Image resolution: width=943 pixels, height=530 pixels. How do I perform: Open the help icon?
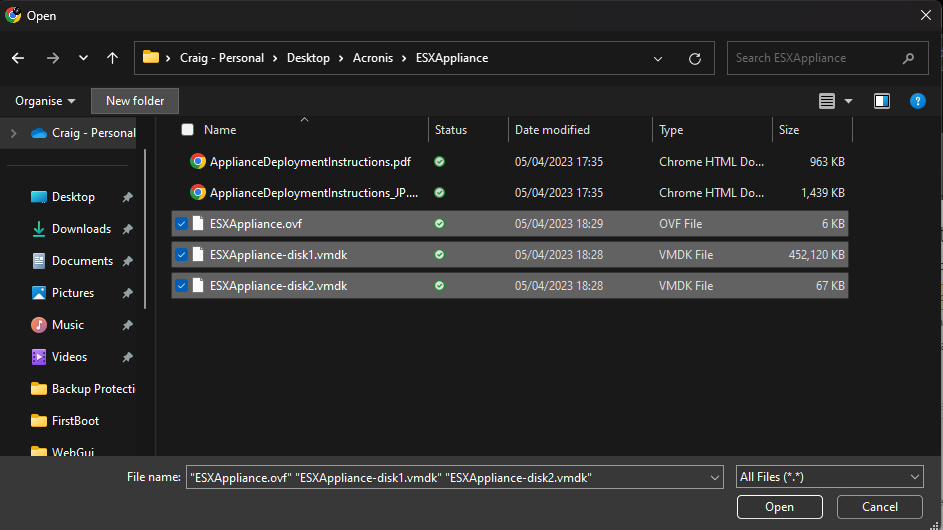[x=918, y=101]
